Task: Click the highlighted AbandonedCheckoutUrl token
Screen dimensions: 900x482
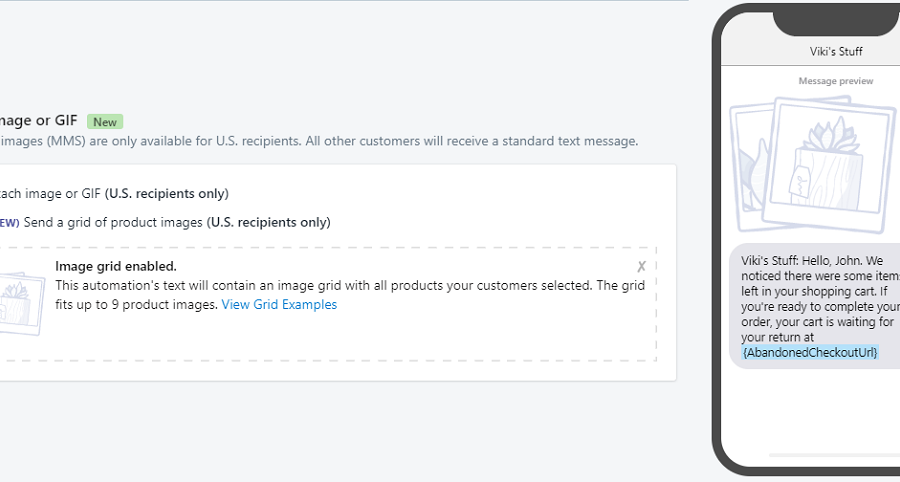Action: pyautogui.click(x=810, y=352)
